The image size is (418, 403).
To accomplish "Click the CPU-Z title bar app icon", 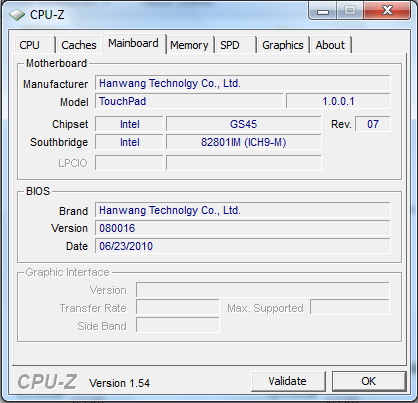I will pyautogui.click(x=17, y=15).
